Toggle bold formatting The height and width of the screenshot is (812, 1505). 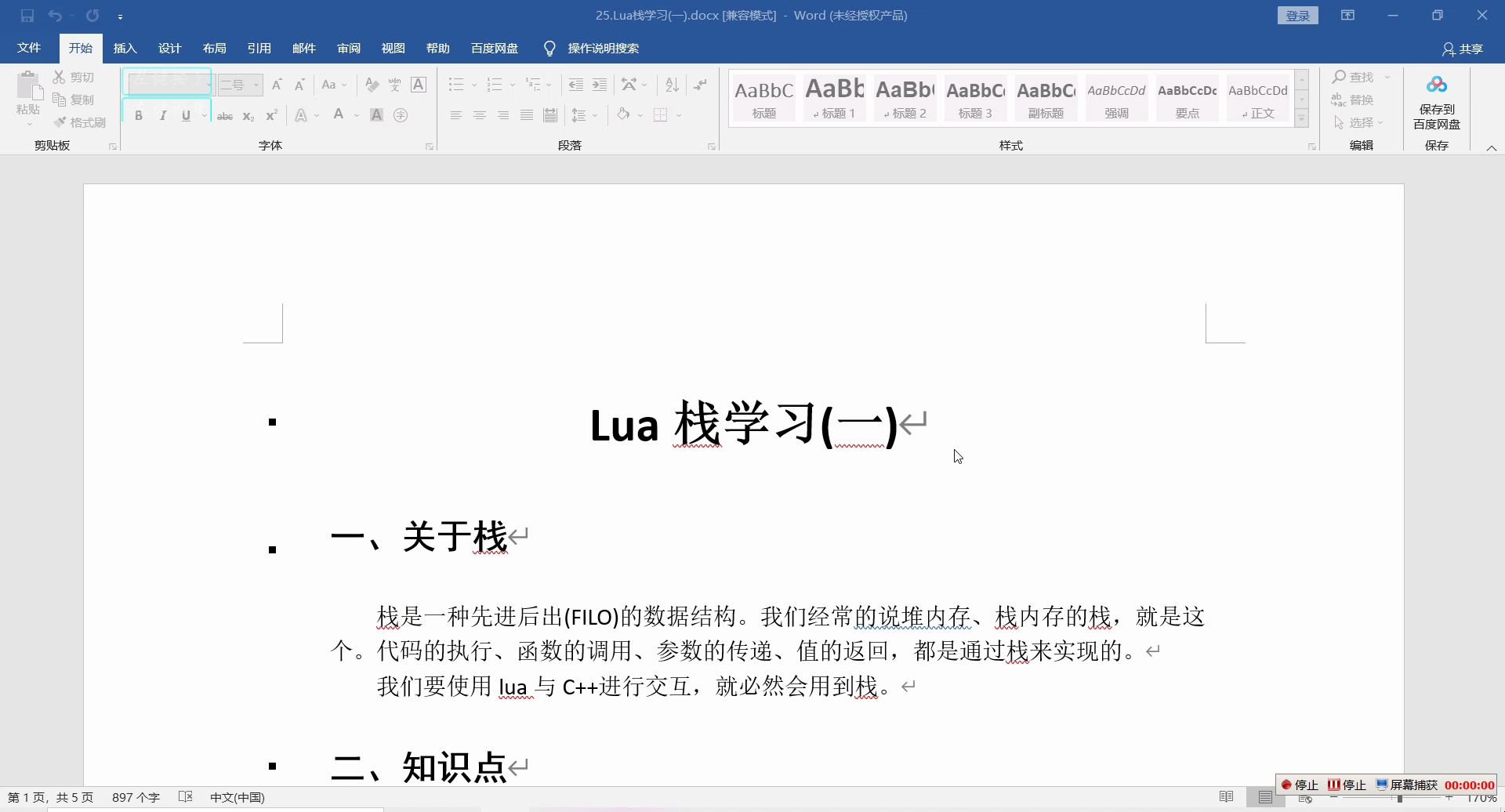tap(138, 115)
